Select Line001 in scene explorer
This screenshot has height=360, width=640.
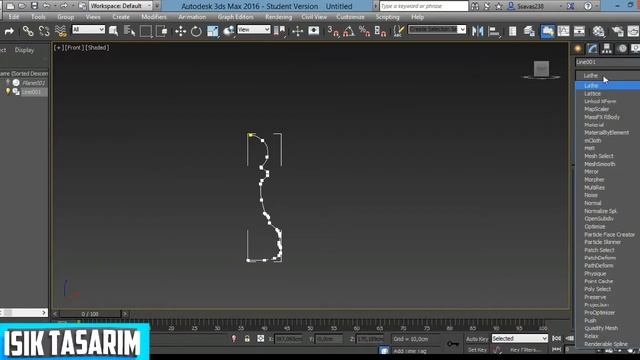[x=31, y=92]
